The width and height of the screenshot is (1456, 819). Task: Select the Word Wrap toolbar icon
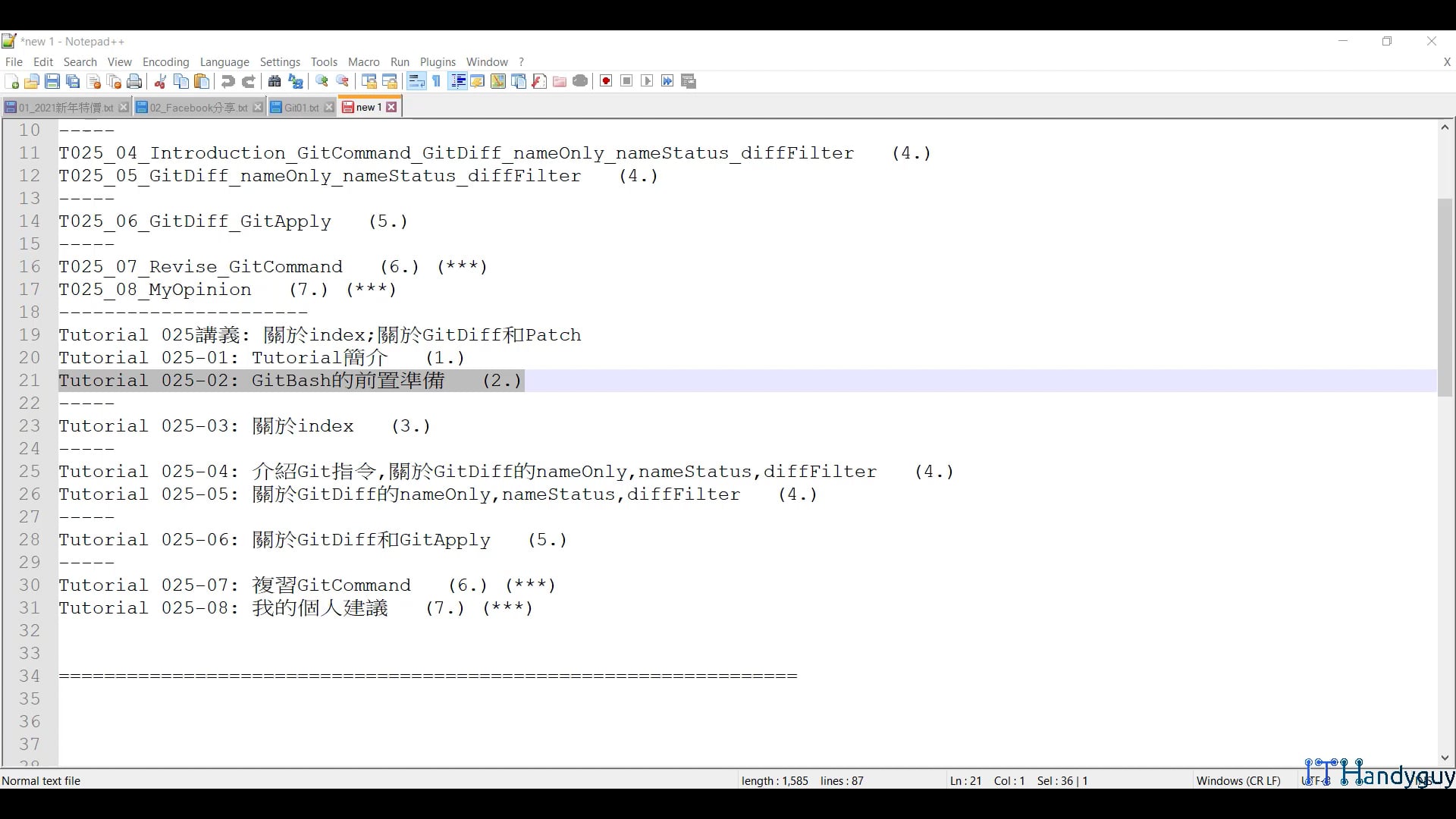click(416, 81)
